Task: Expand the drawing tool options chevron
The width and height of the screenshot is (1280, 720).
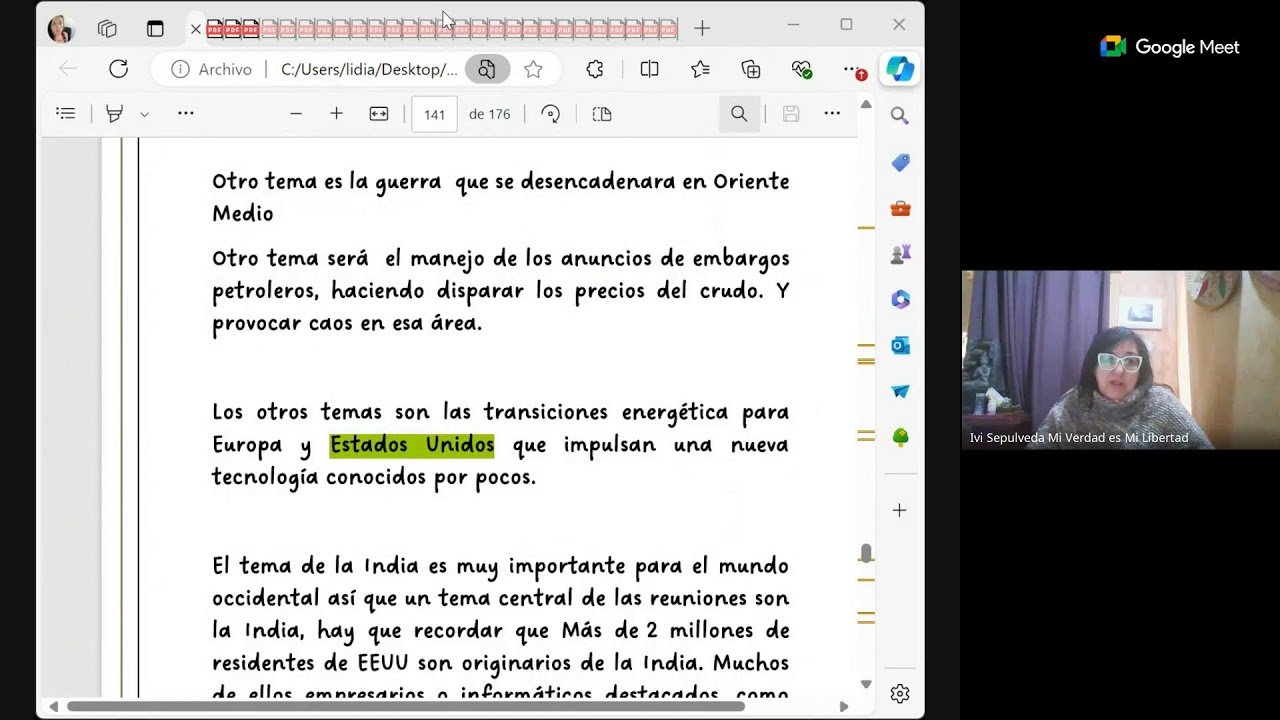Action: (144, 113)
